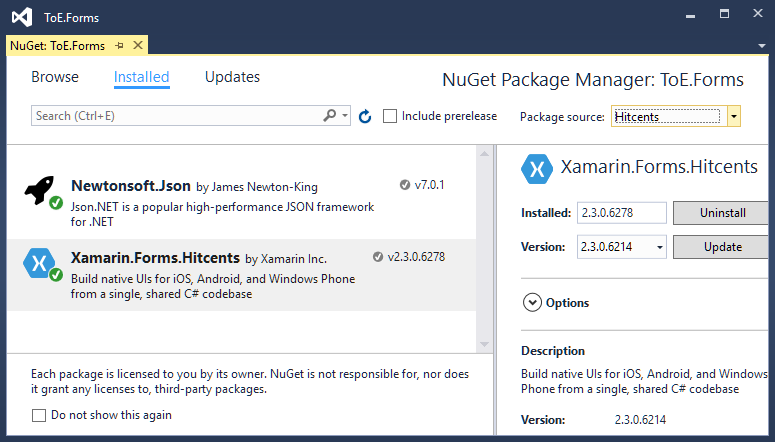The image size is (775, 442).
Task: Check Do not show this again
Action: (39, 415)
